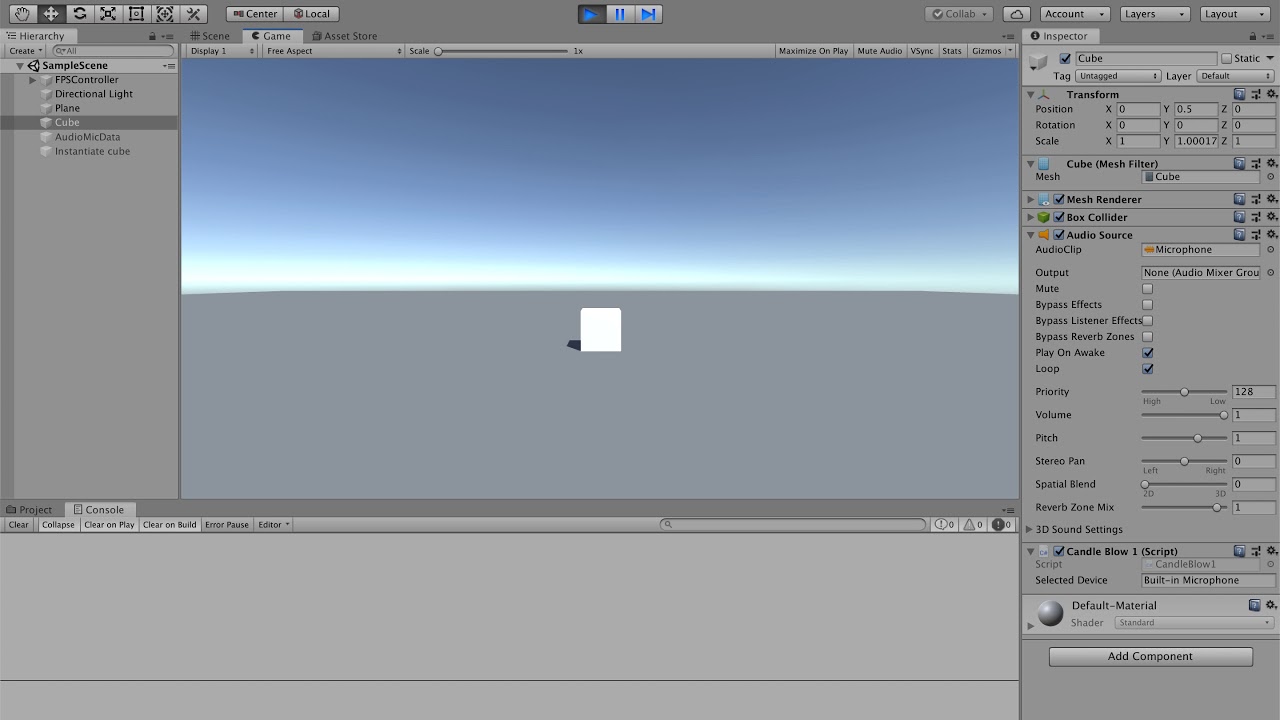
Task: Select the Scale tool
Action: coord(108,14)
